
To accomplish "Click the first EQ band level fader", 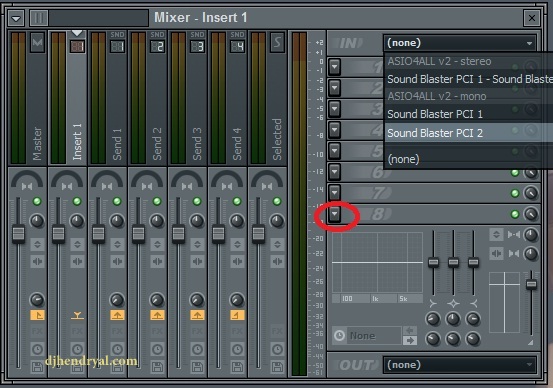I will pyautogui.click(x=433, y=262).
